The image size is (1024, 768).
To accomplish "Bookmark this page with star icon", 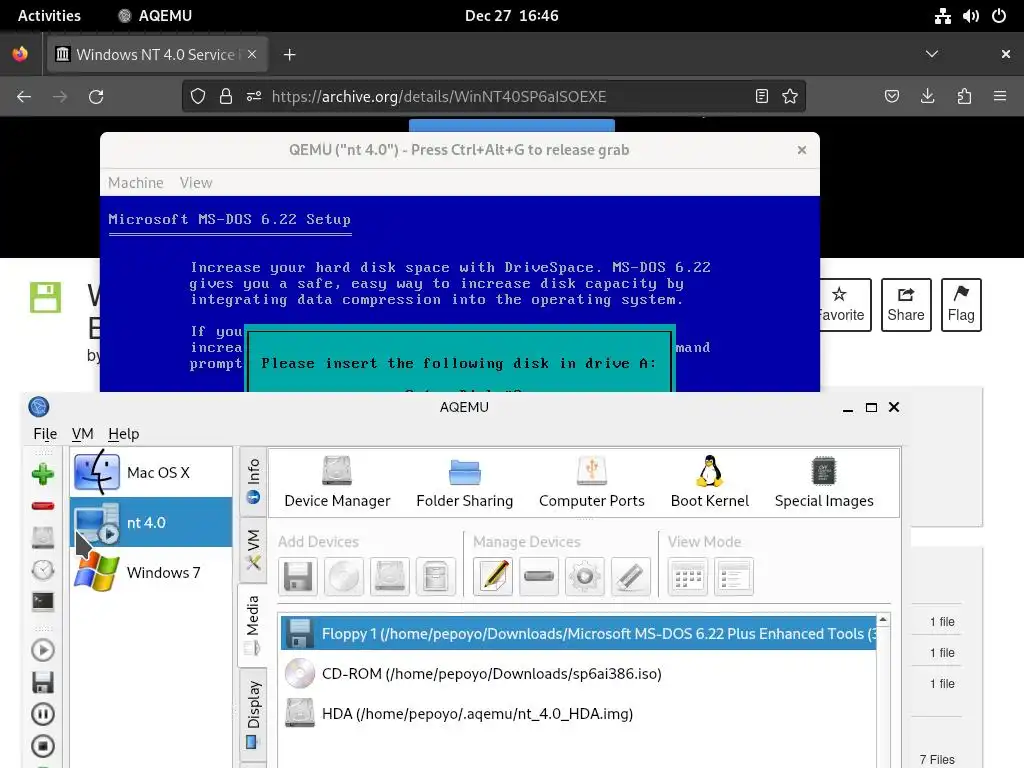I will (790, 97).
